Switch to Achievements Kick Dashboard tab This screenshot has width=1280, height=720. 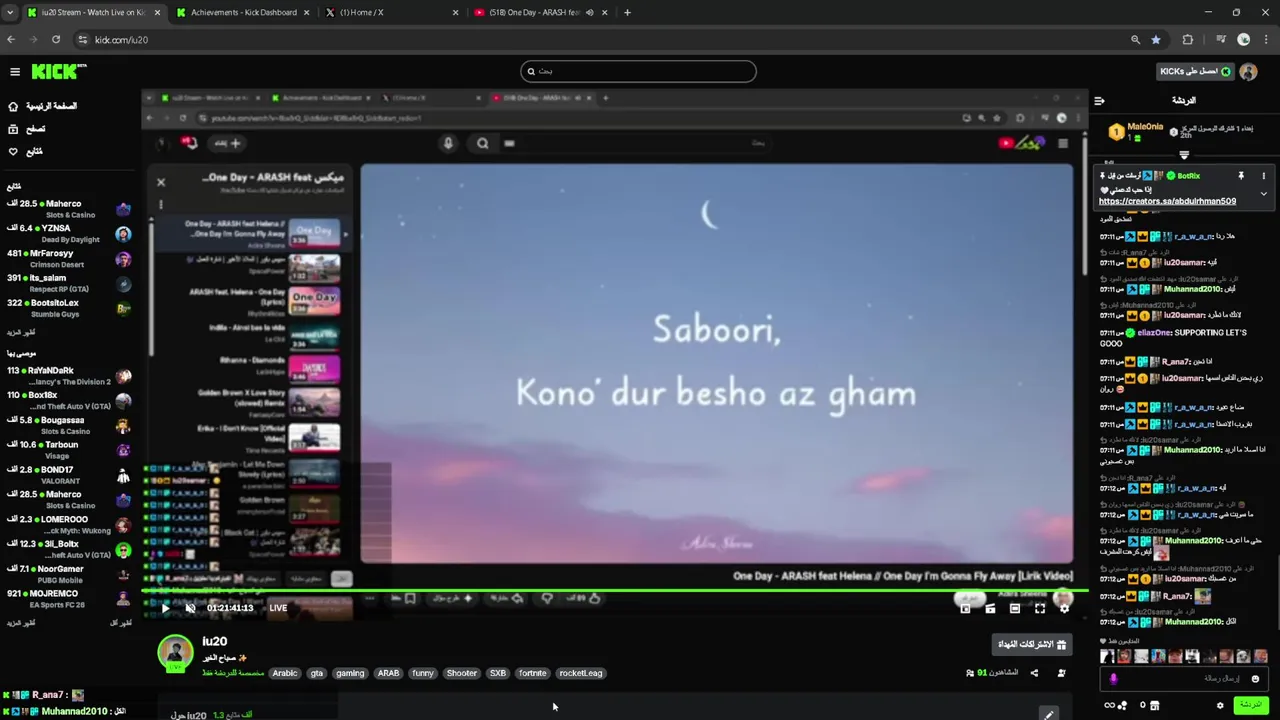243,13
